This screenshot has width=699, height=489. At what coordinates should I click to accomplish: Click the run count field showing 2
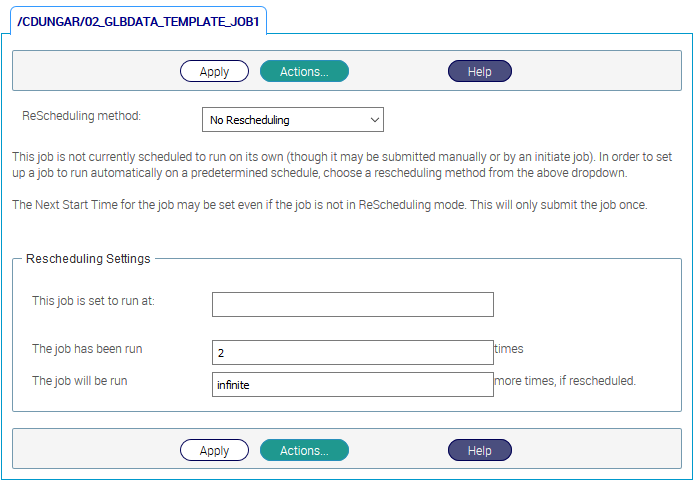pyautogui.click(x=353, y=352)
